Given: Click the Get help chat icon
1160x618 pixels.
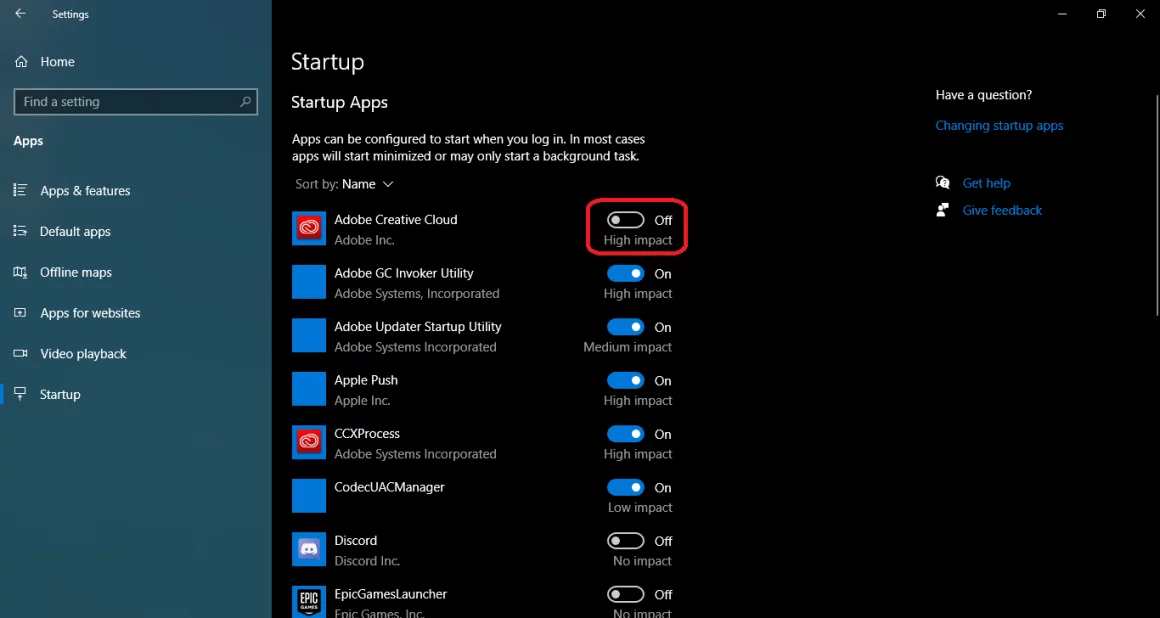Looking at the screenshot, I should (942, 183).
